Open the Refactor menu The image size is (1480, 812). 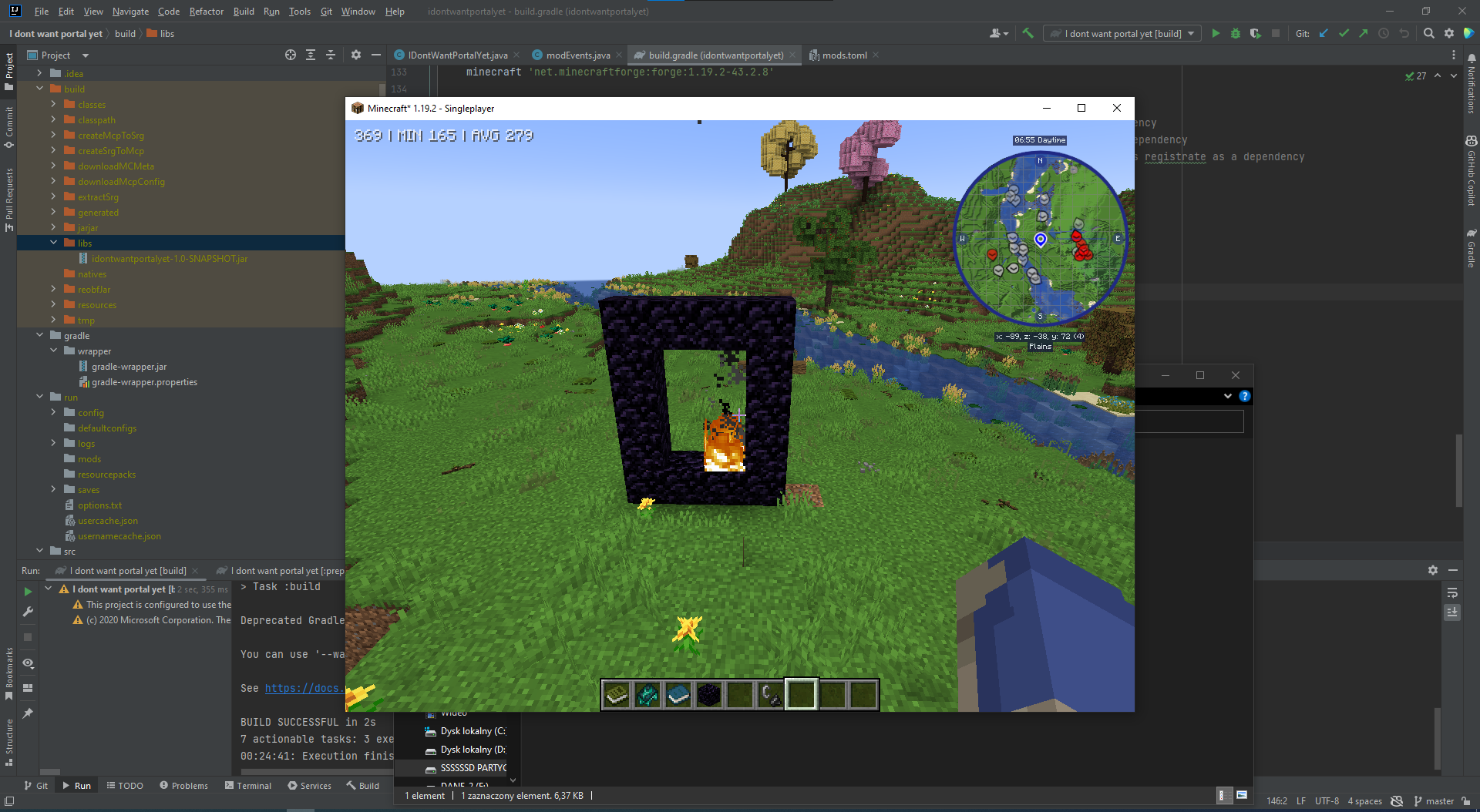coord(206,12)
